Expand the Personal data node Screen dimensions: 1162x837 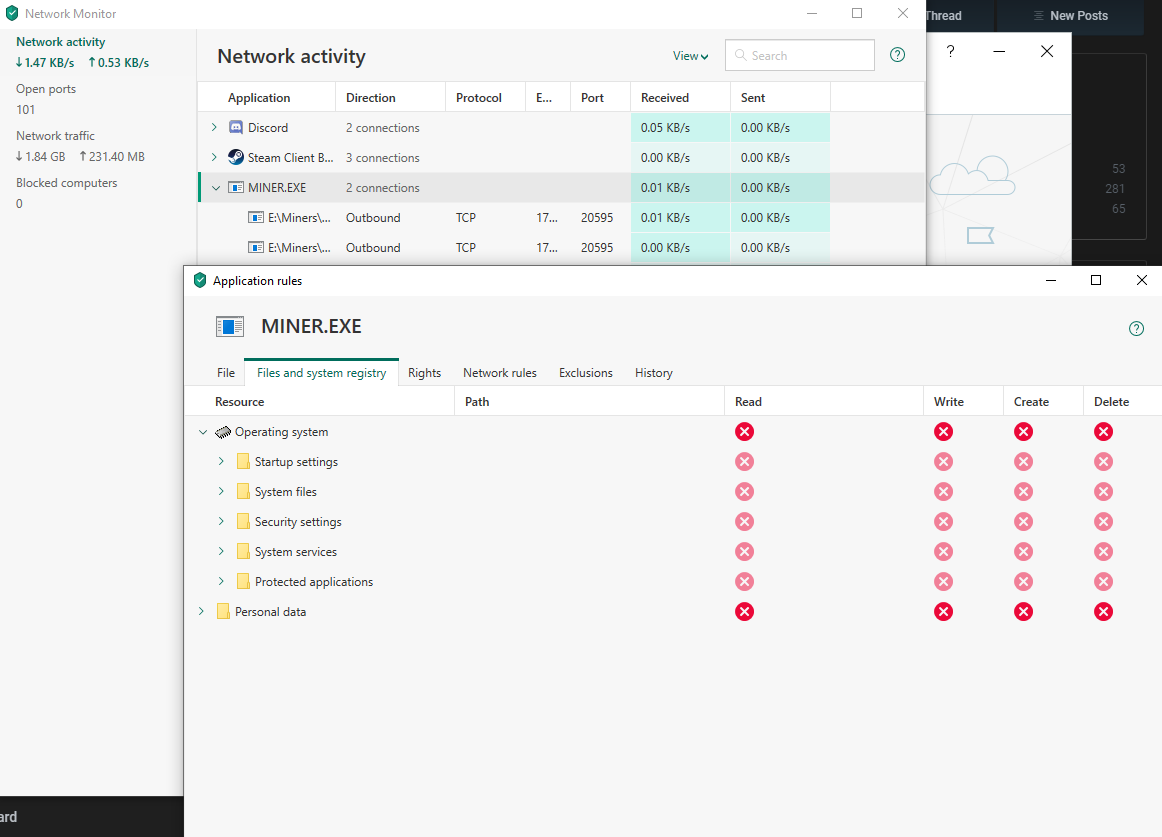201,611
